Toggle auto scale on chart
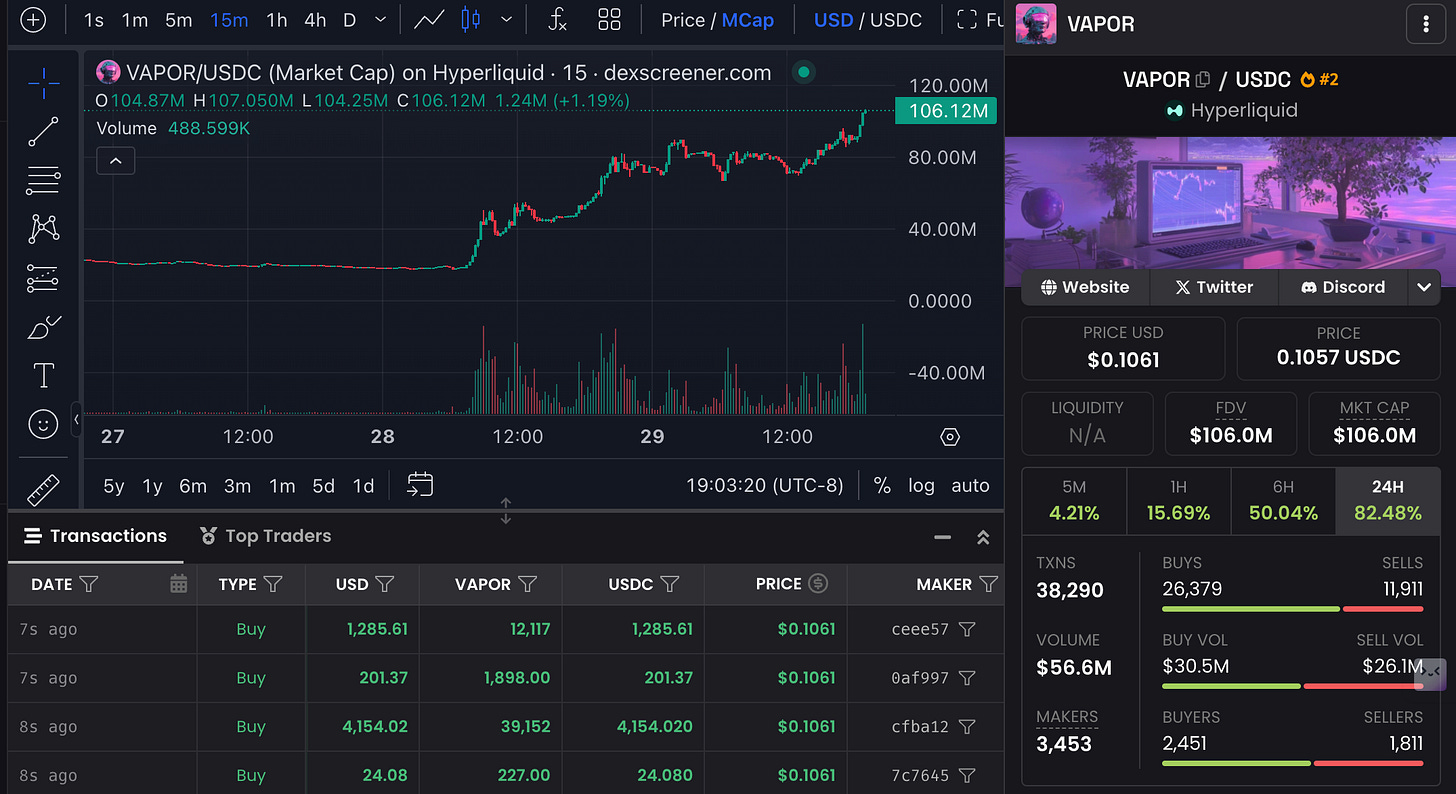 (x=970, y=486)
